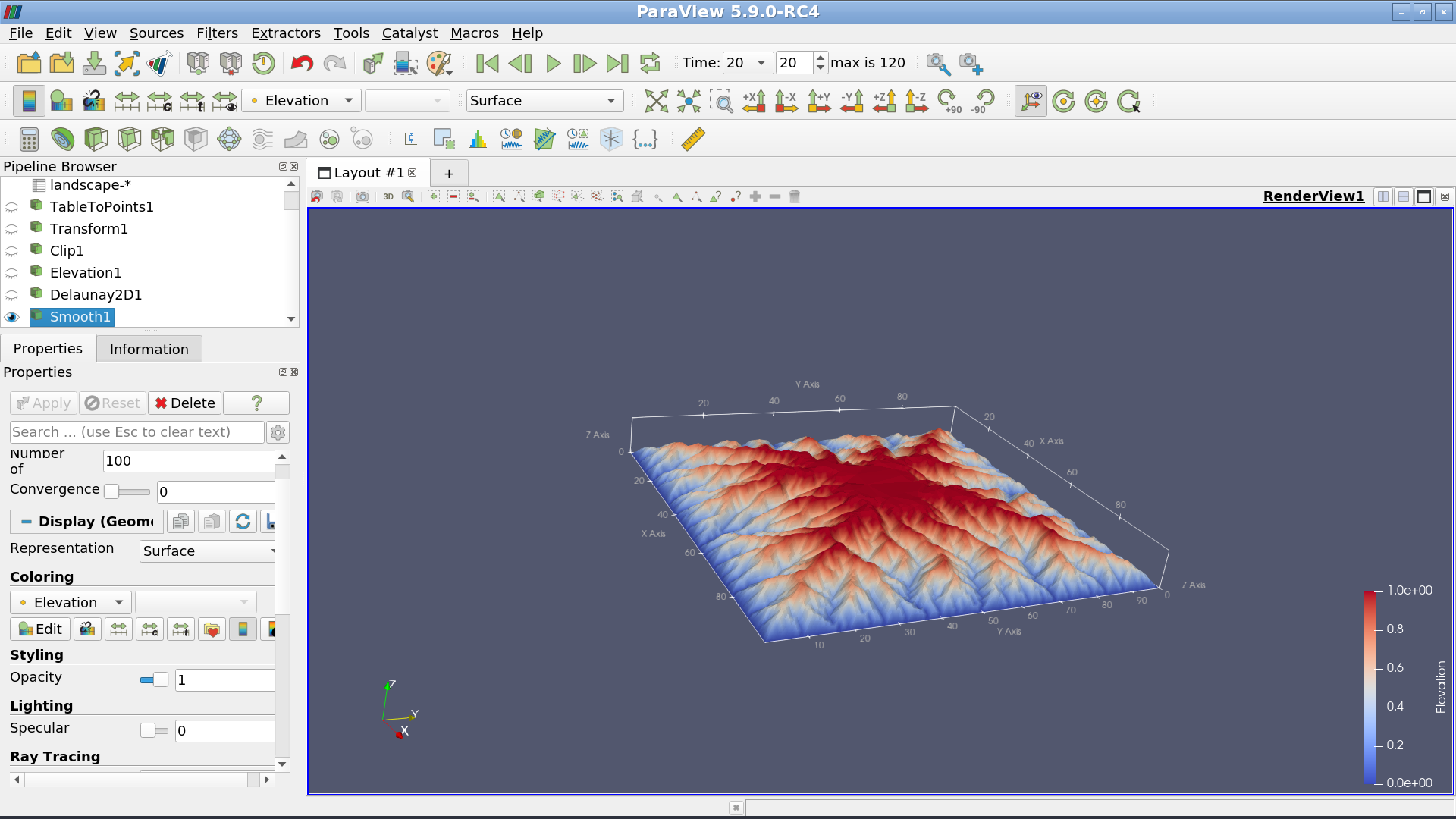Click the Undo red arrow icon
This screenshot has width=1456, height=819.
click(x=302, y=63)
